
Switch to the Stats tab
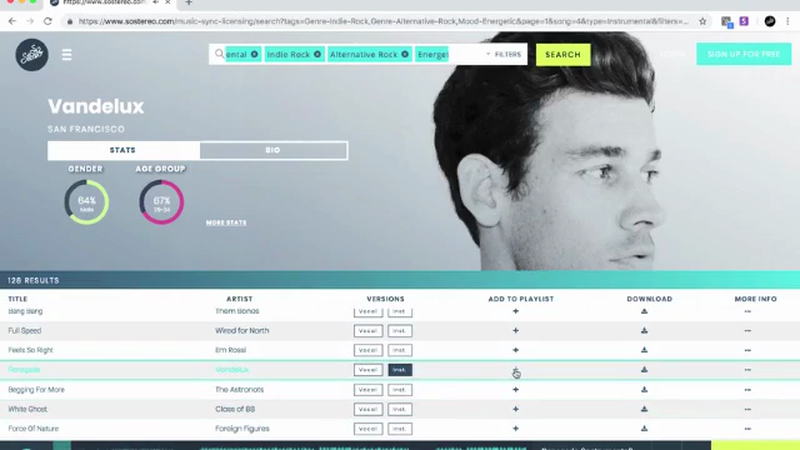click(x=123, y=150)
